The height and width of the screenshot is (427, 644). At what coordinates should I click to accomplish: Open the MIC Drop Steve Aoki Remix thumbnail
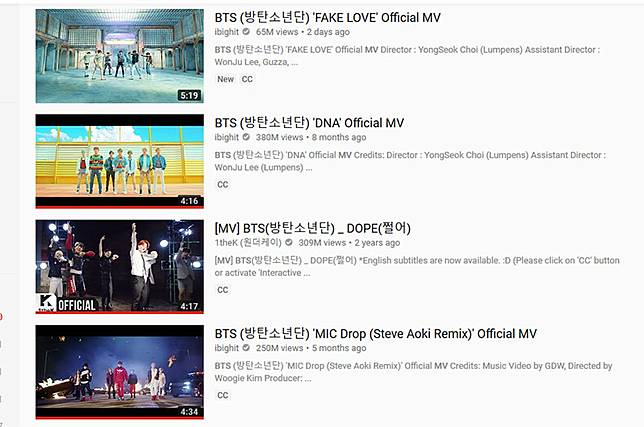click(x=120, y=372)
